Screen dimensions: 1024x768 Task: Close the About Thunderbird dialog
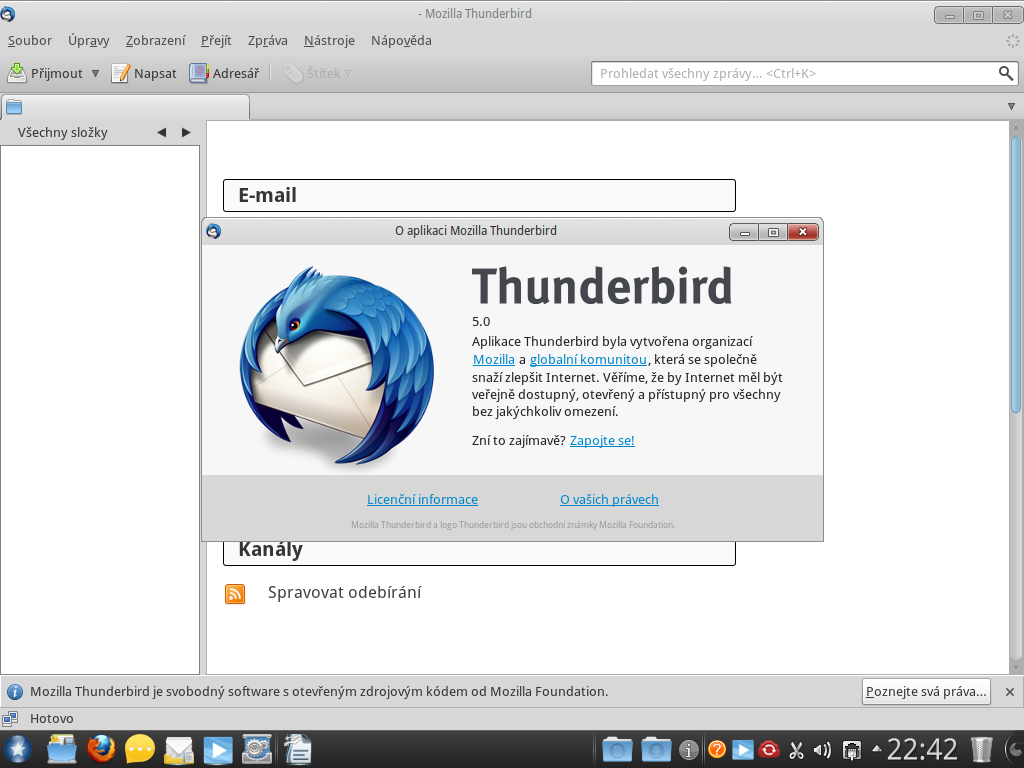tap(803, 232)
